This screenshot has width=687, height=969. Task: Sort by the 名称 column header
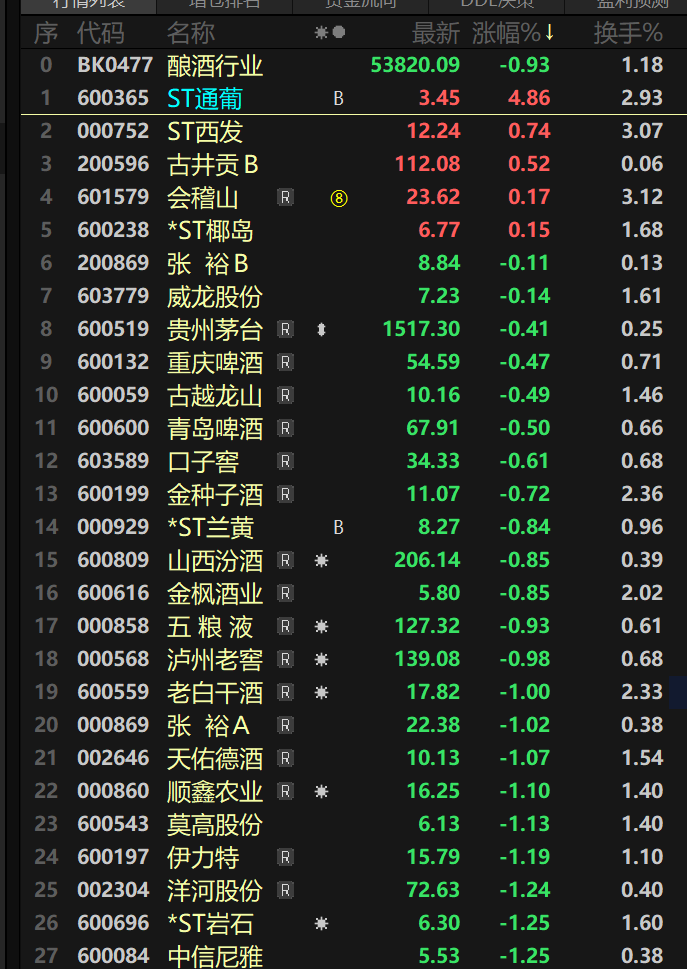(191, 33)
